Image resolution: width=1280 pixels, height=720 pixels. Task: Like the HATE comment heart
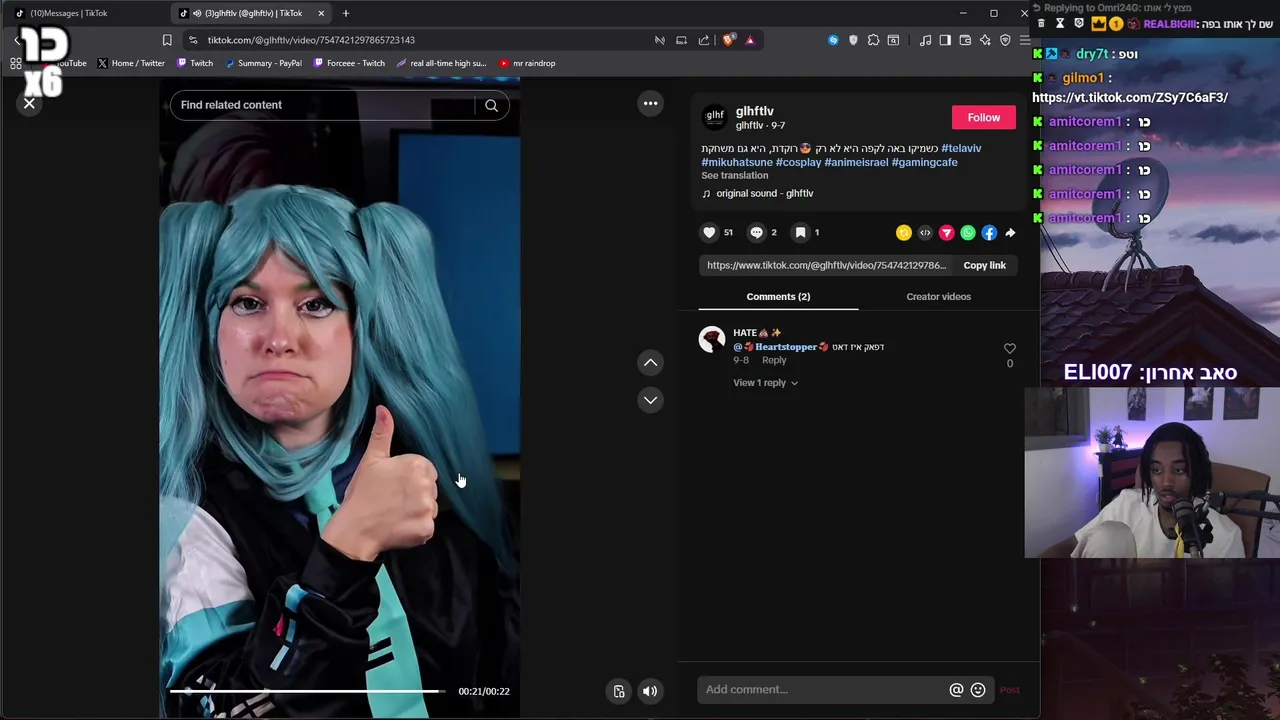(x=1009, y=348)
